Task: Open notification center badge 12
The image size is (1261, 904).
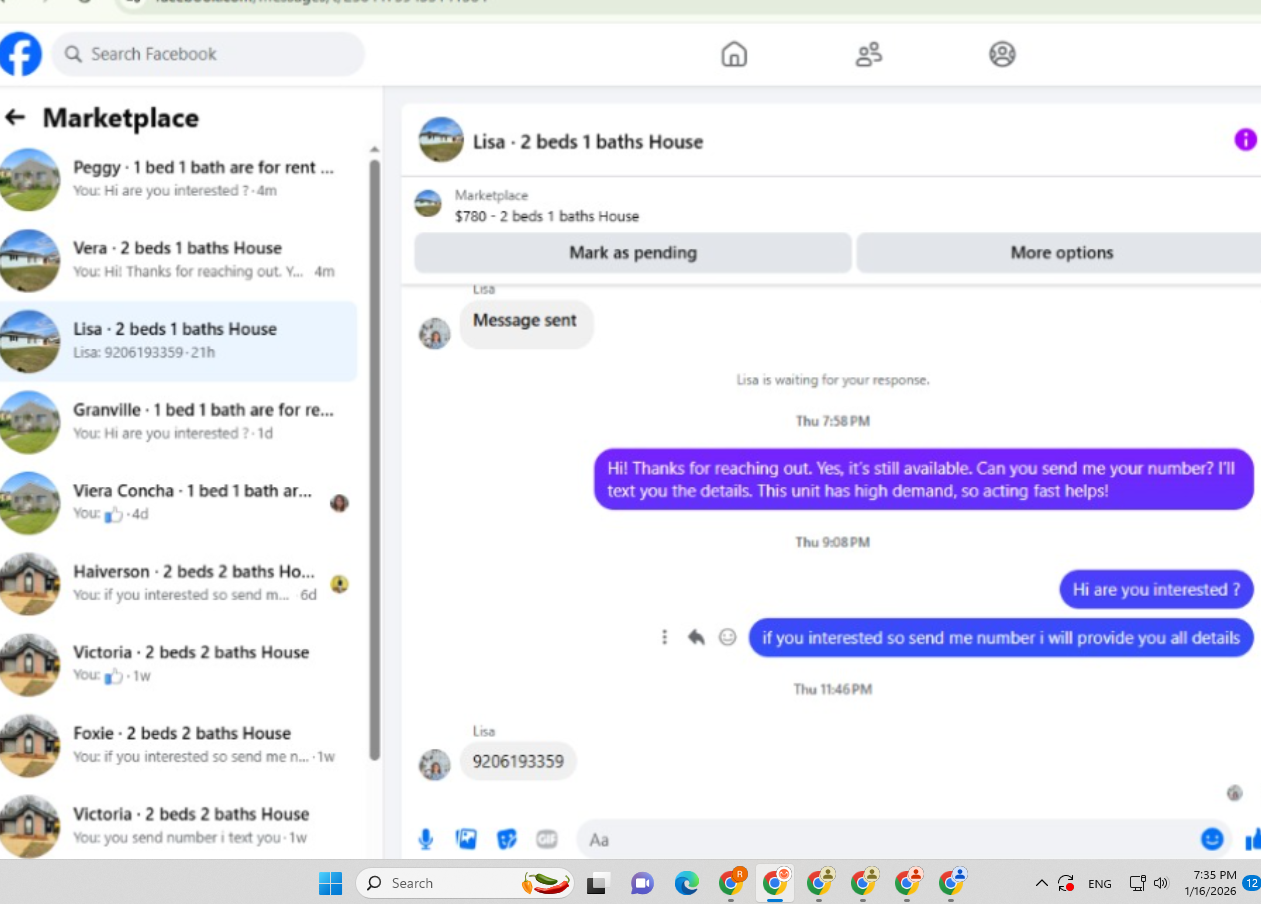Action: coord(1251,883)
